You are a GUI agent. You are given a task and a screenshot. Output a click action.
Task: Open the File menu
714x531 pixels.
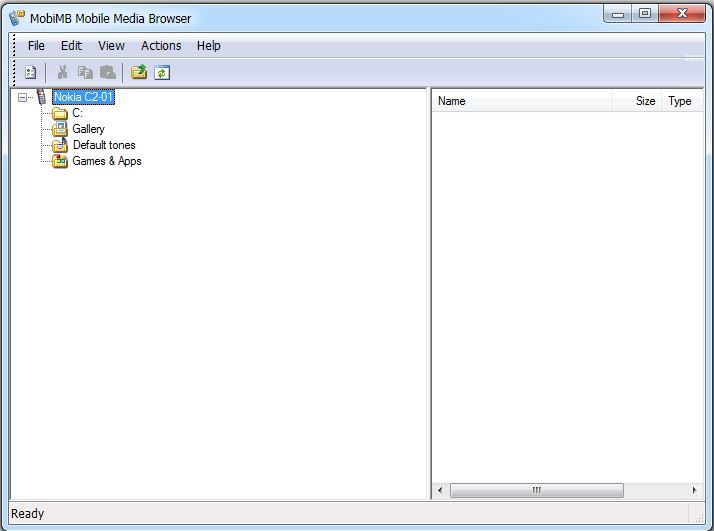pyautogui.click(x=36, y=46)
